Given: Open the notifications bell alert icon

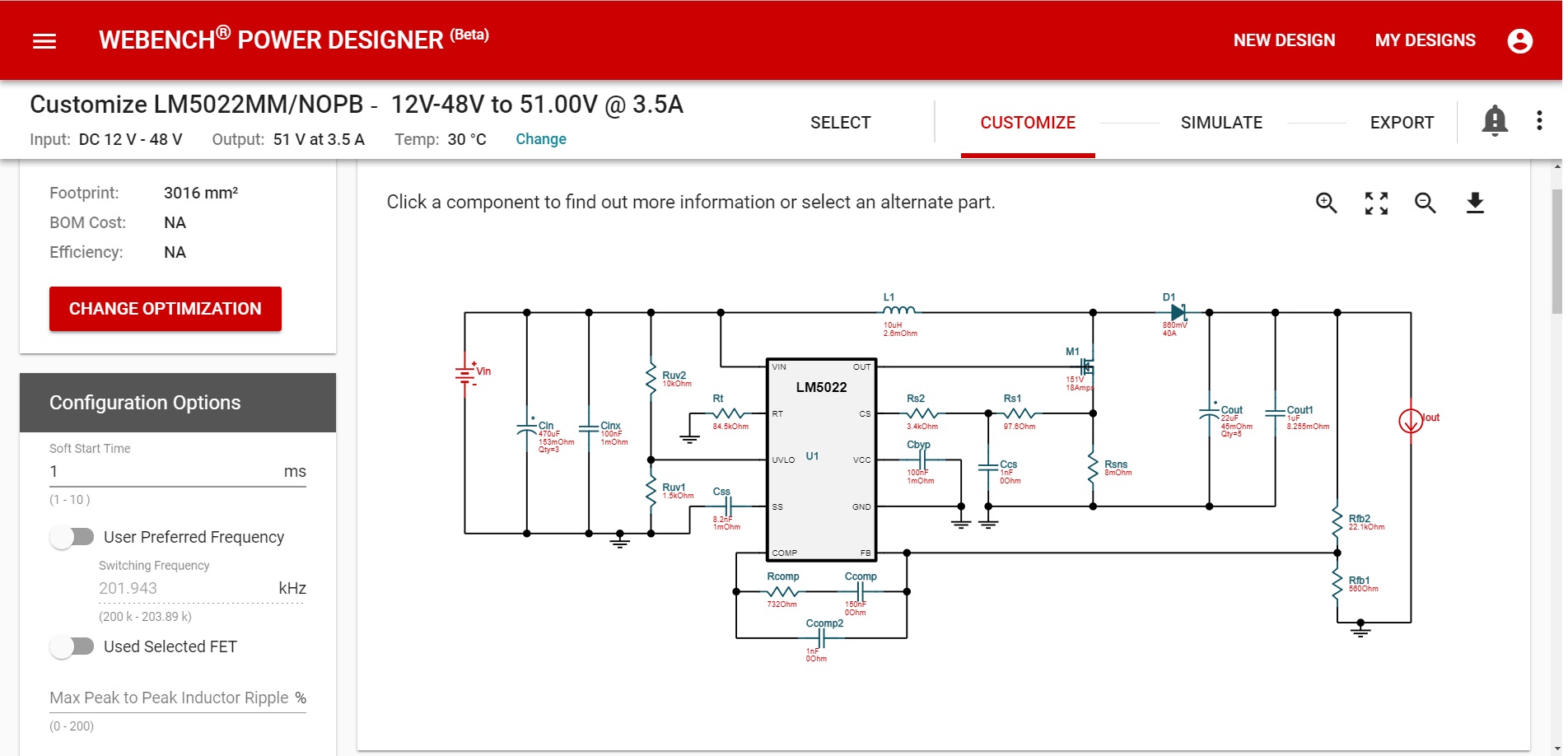Looking at the screenshot, I should coord(1495,121).
